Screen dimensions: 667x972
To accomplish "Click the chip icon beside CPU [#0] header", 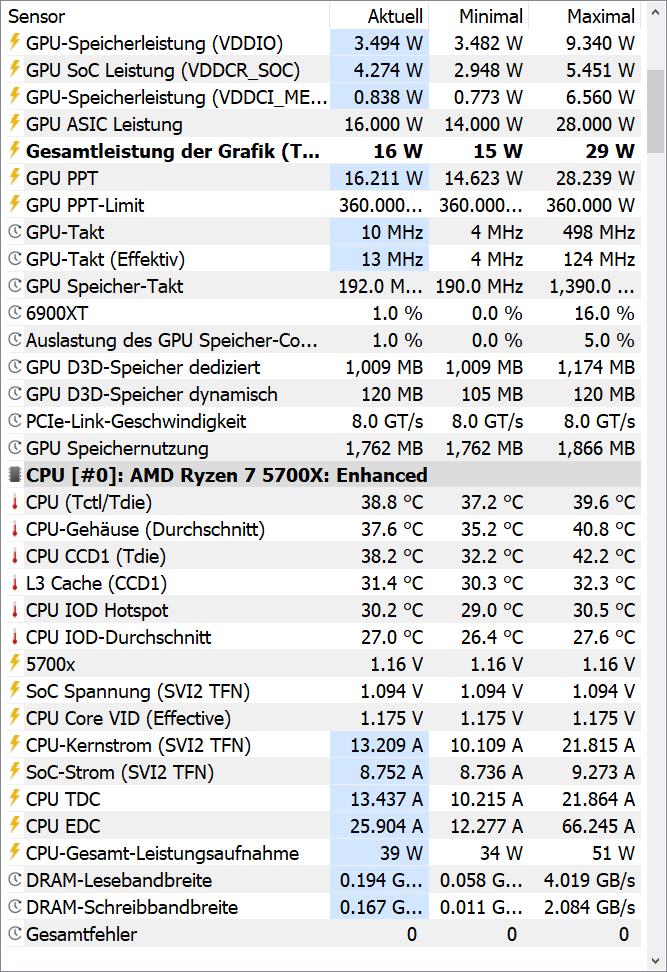I will click(14, 475).
